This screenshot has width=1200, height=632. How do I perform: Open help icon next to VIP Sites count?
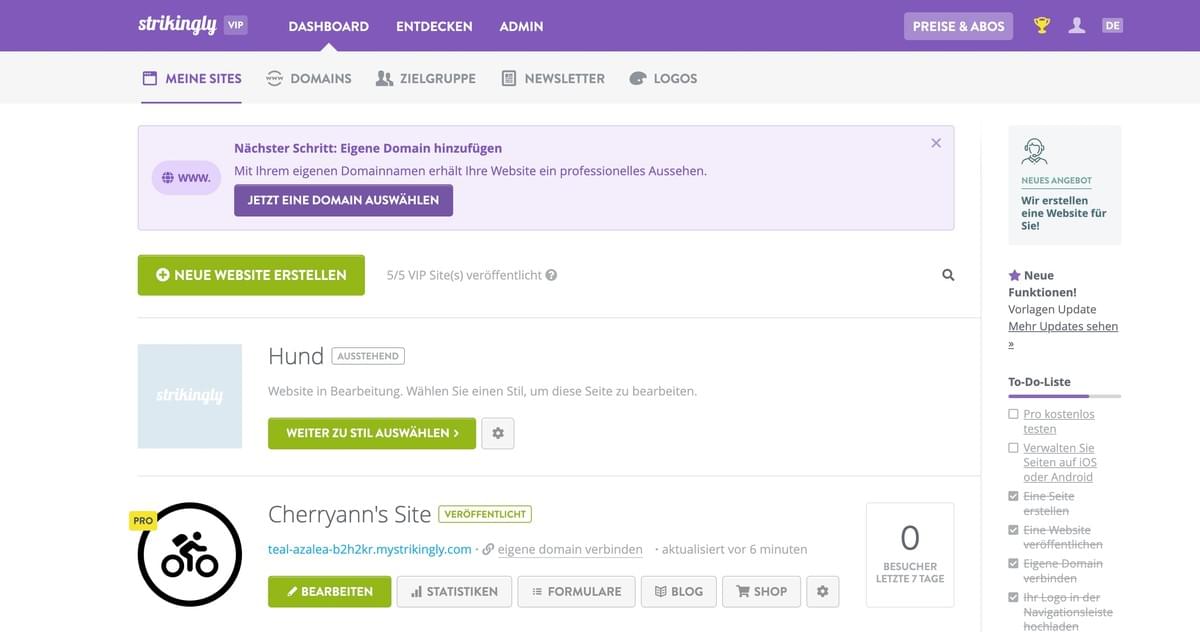click(x=551, y=275)
